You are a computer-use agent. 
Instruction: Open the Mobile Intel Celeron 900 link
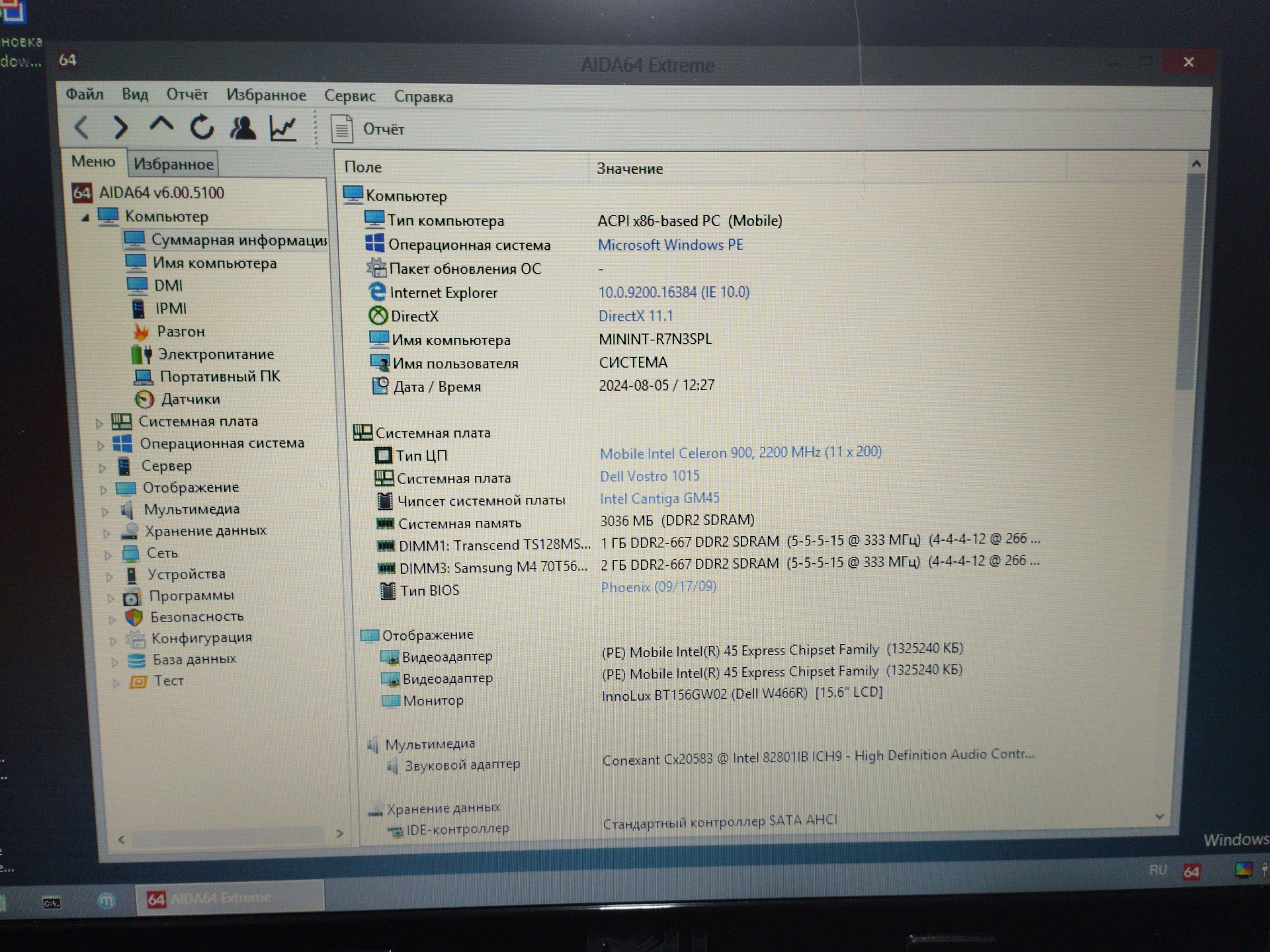[x=740, y=453]
